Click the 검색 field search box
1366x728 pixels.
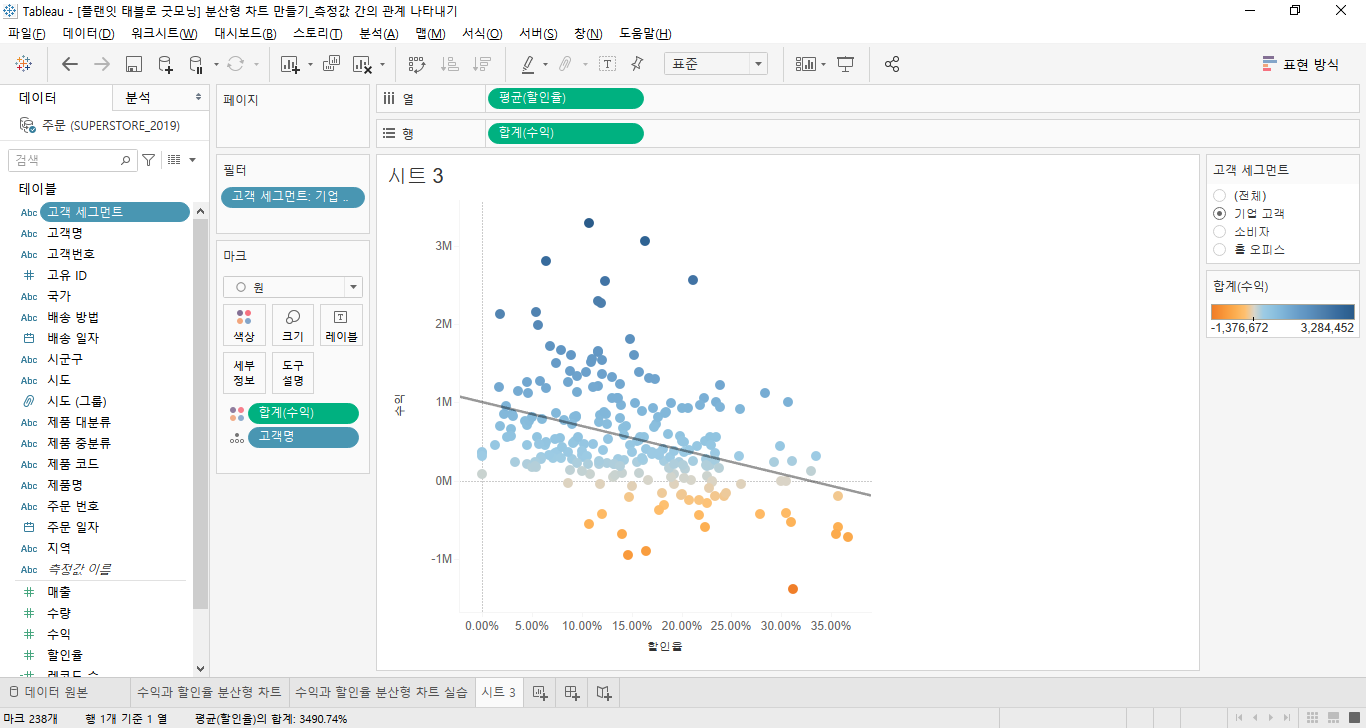point(72,160)
